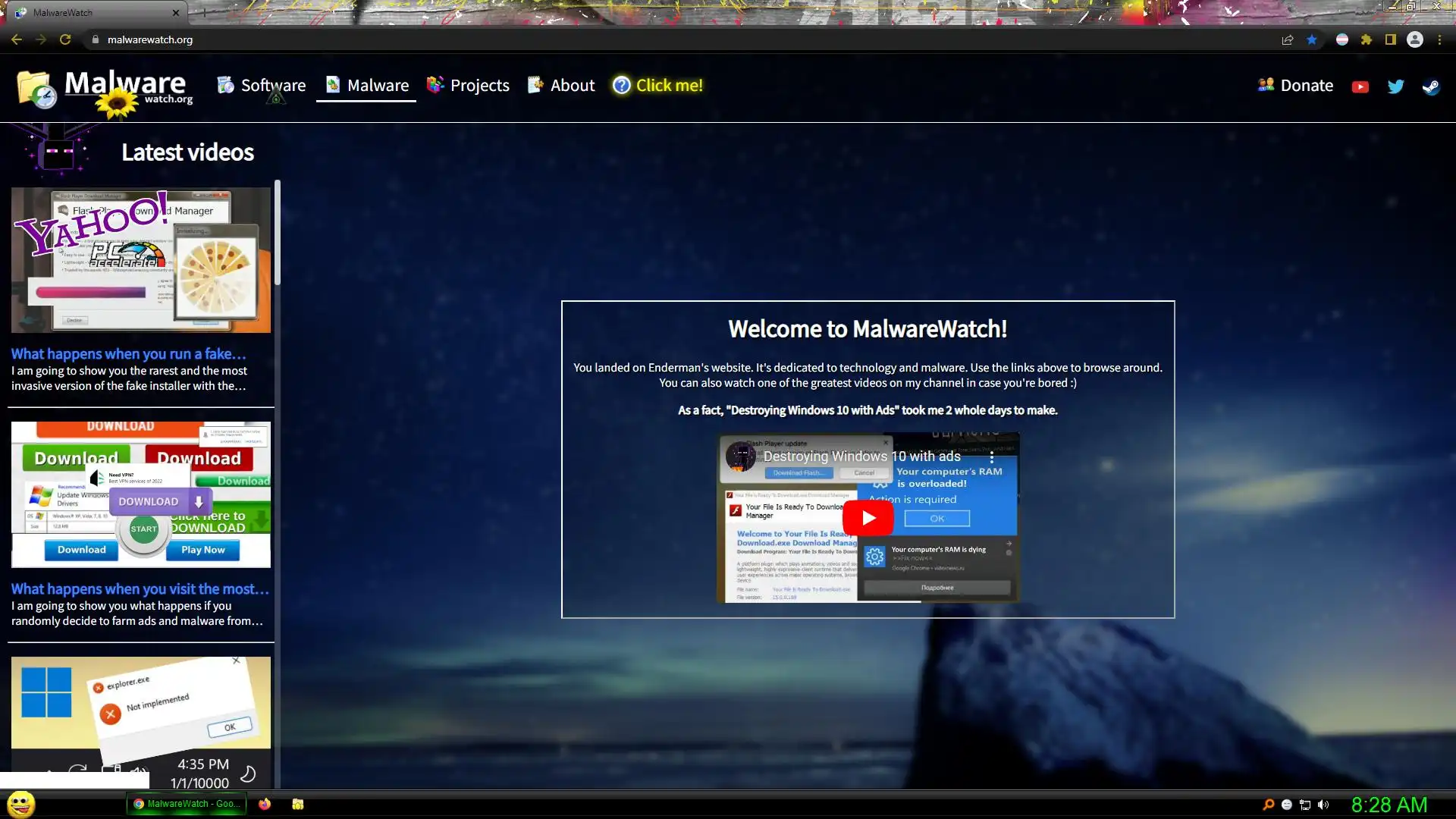Viewport: 1456px width, 819px height.
Task: Open Chrome profile avatar icon
Action: pyautogui.click(x=1415, y=39)
